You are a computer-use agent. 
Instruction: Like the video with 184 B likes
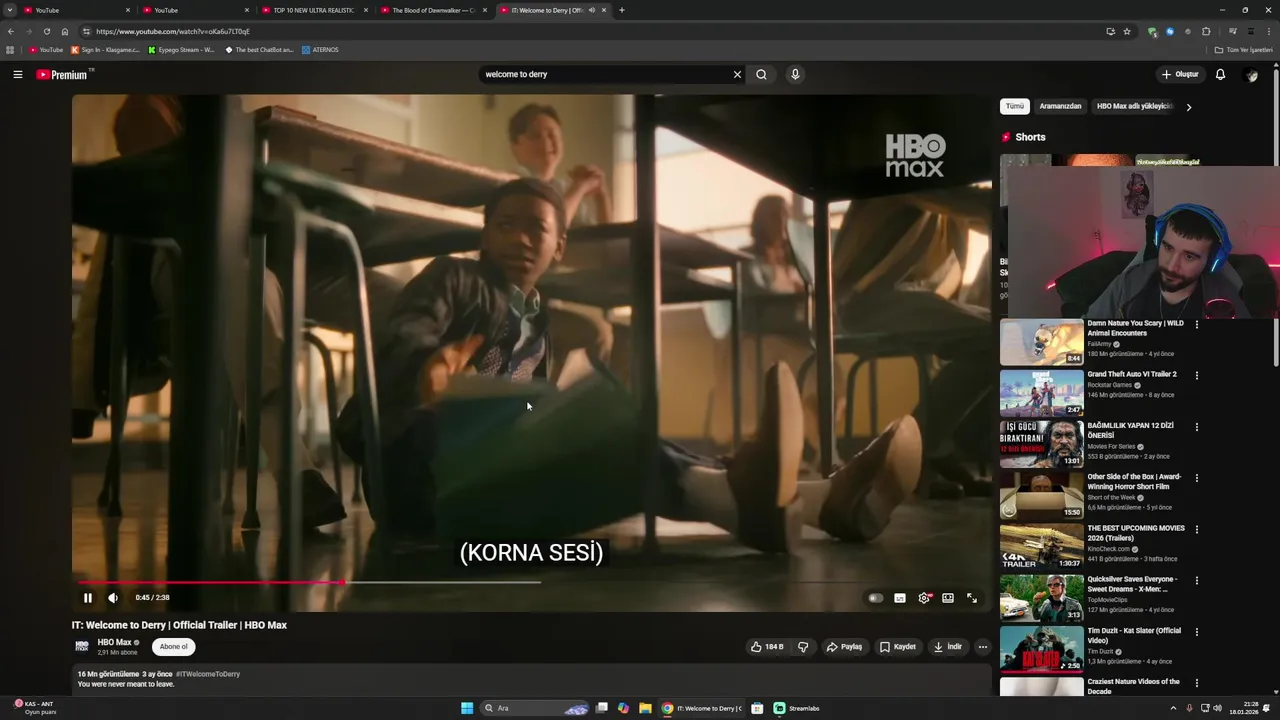(x=767, y=647)
